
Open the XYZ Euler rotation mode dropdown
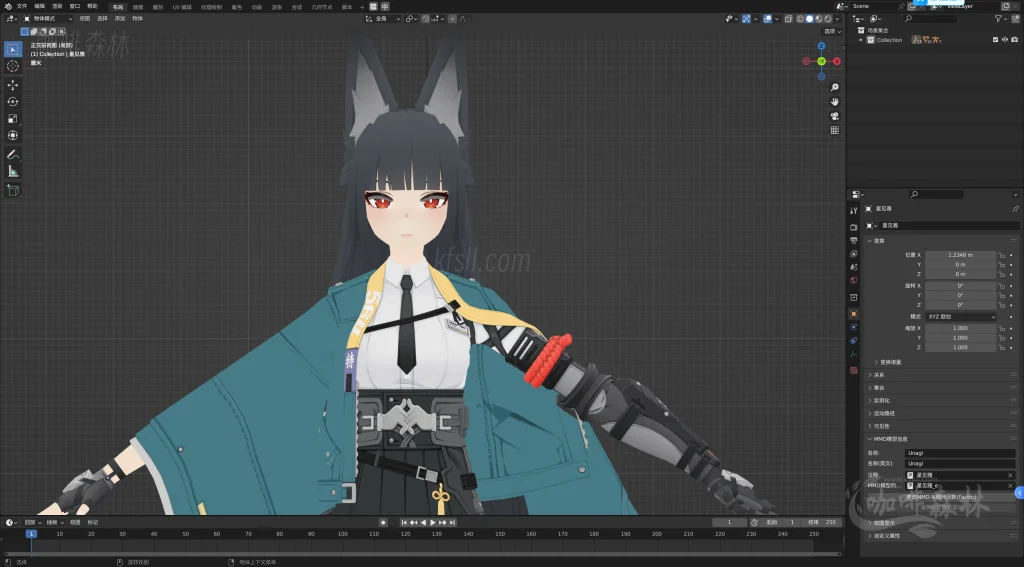(x=961, y=317)
